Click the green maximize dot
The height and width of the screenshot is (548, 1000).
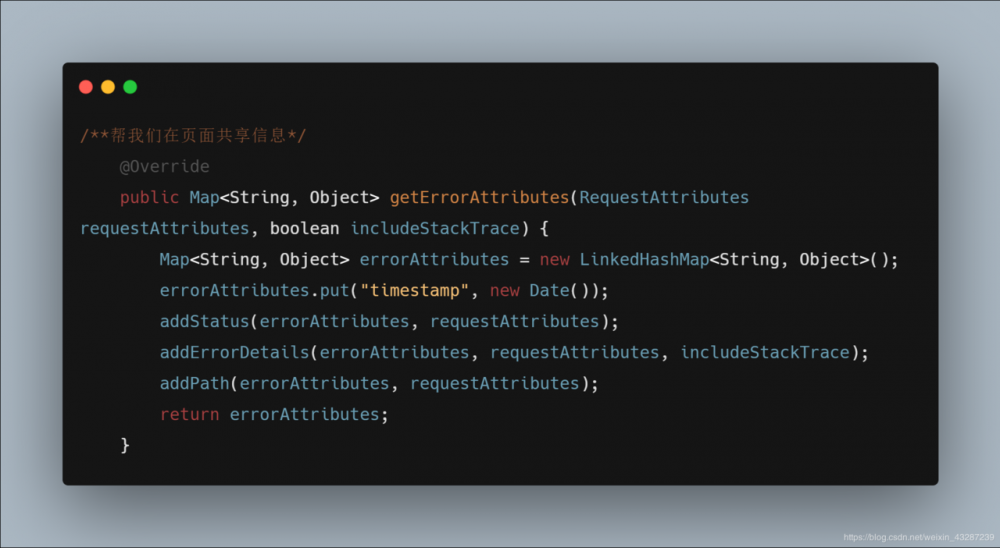pos(130,87)
